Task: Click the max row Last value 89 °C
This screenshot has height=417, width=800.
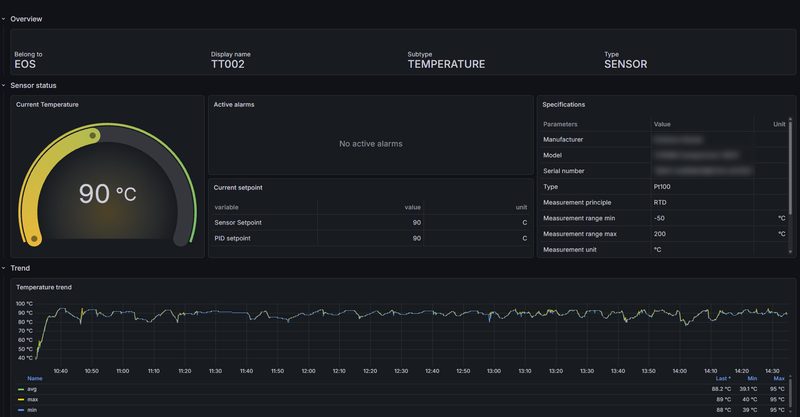Action: point(723,400)
